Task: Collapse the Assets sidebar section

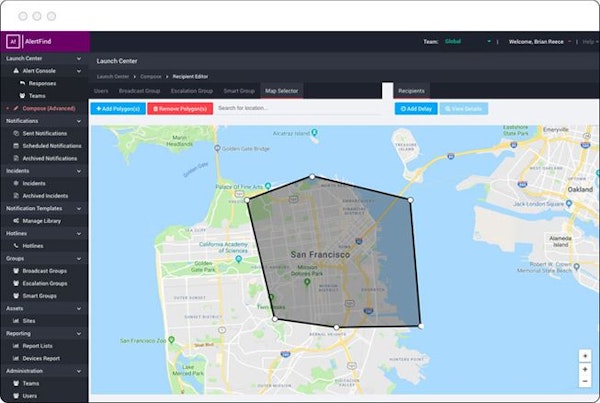Action: click(x=78, y=308)
